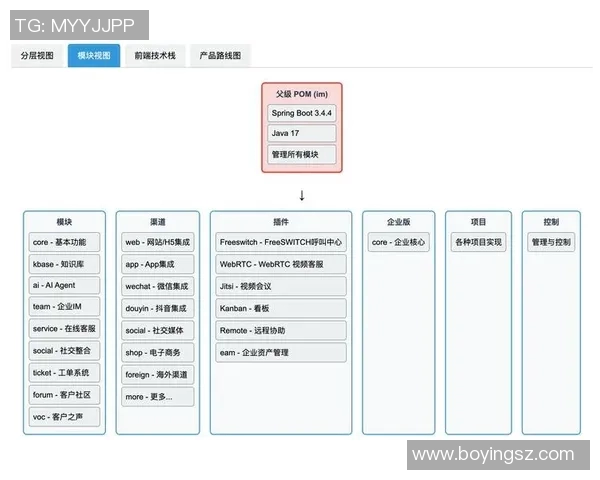
Task: Choose Jitsi - 视频会议 plugin
Action: [281, 286]
